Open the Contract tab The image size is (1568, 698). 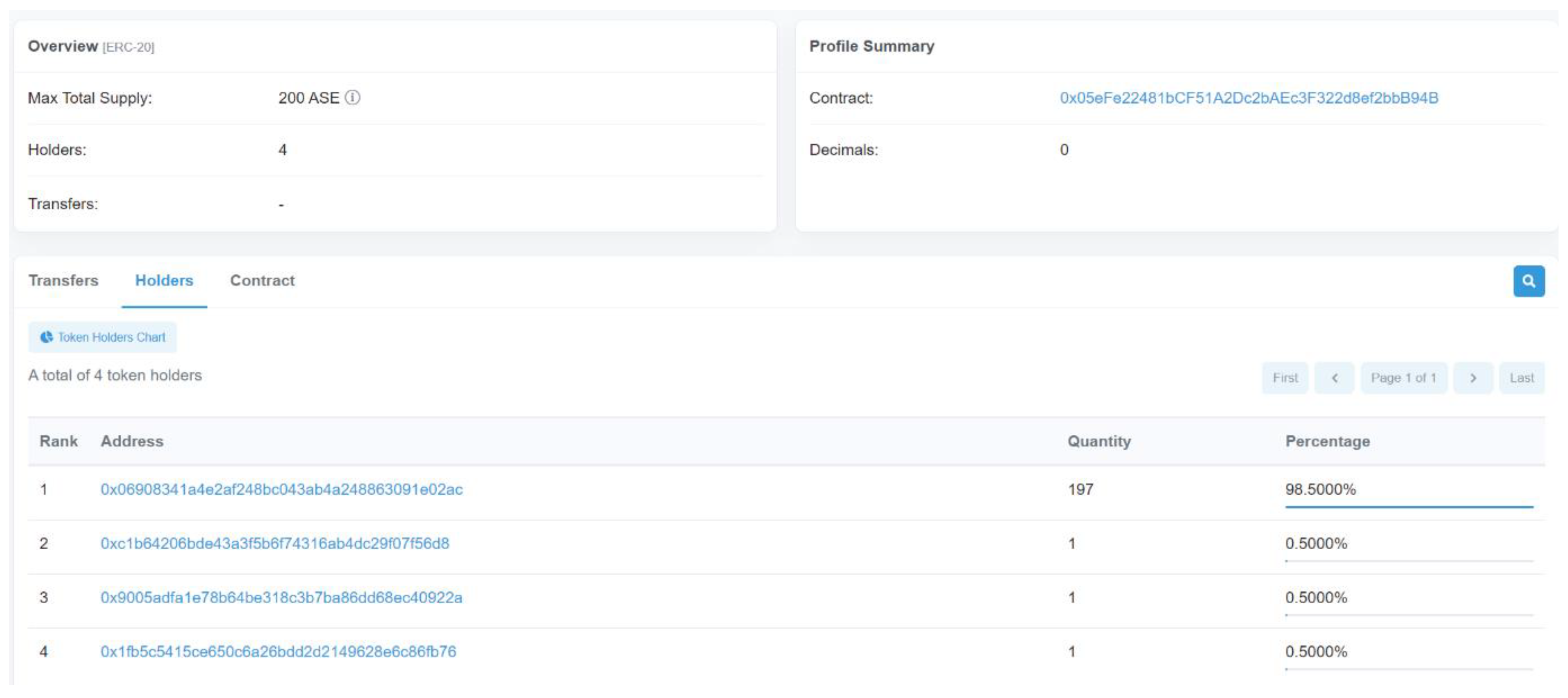(262, 281)
